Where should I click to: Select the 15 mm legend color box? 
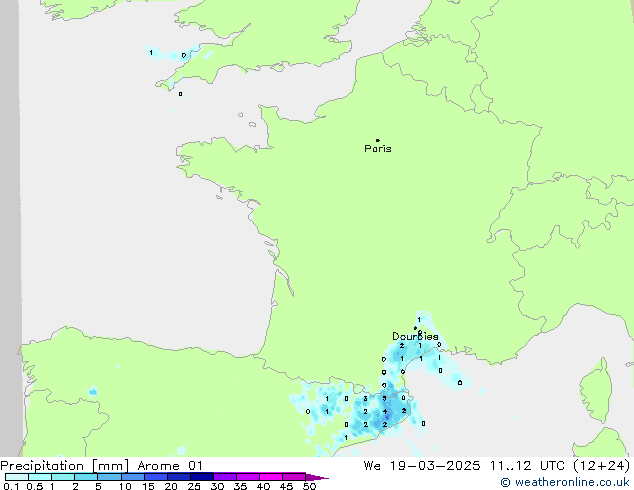tap(156, 477)
